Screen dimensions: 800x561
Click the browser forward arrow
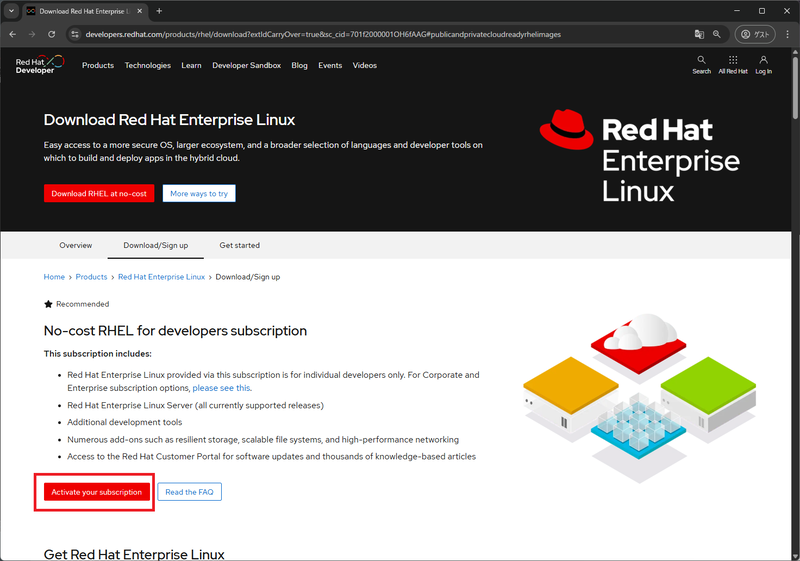point(32,34)
